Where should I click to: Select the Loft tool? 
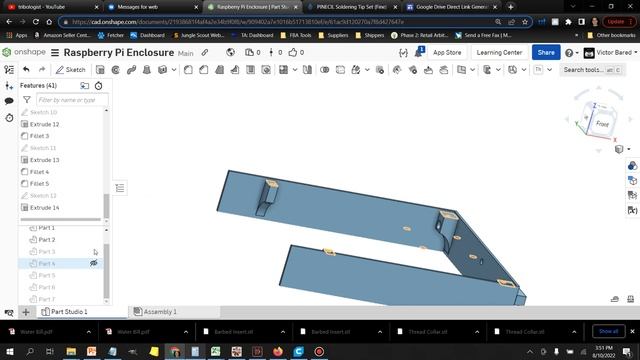click(147, 70)
